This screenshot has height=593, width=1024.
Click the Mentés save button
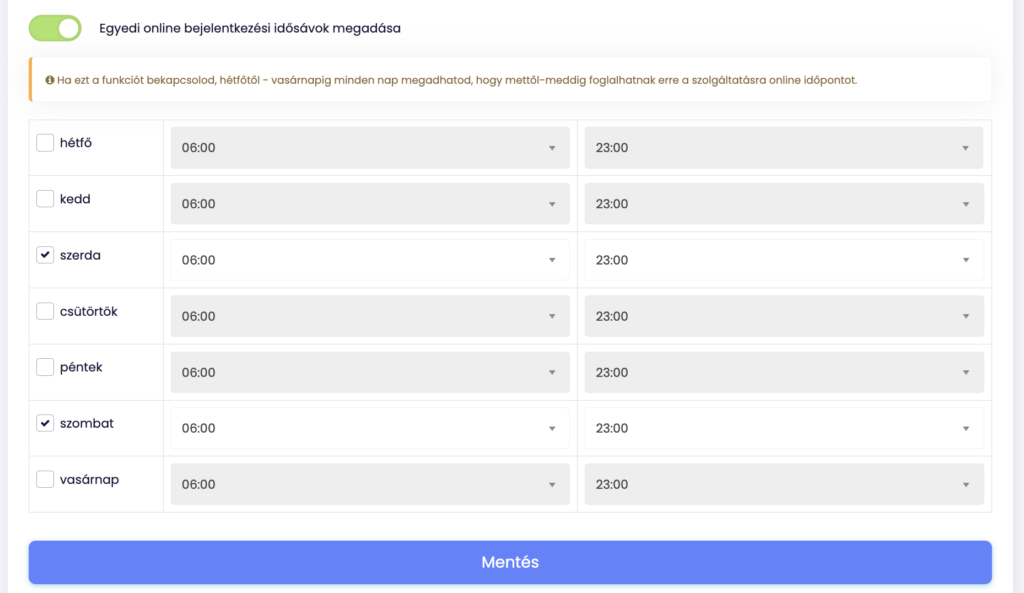[x=510, y=562]
